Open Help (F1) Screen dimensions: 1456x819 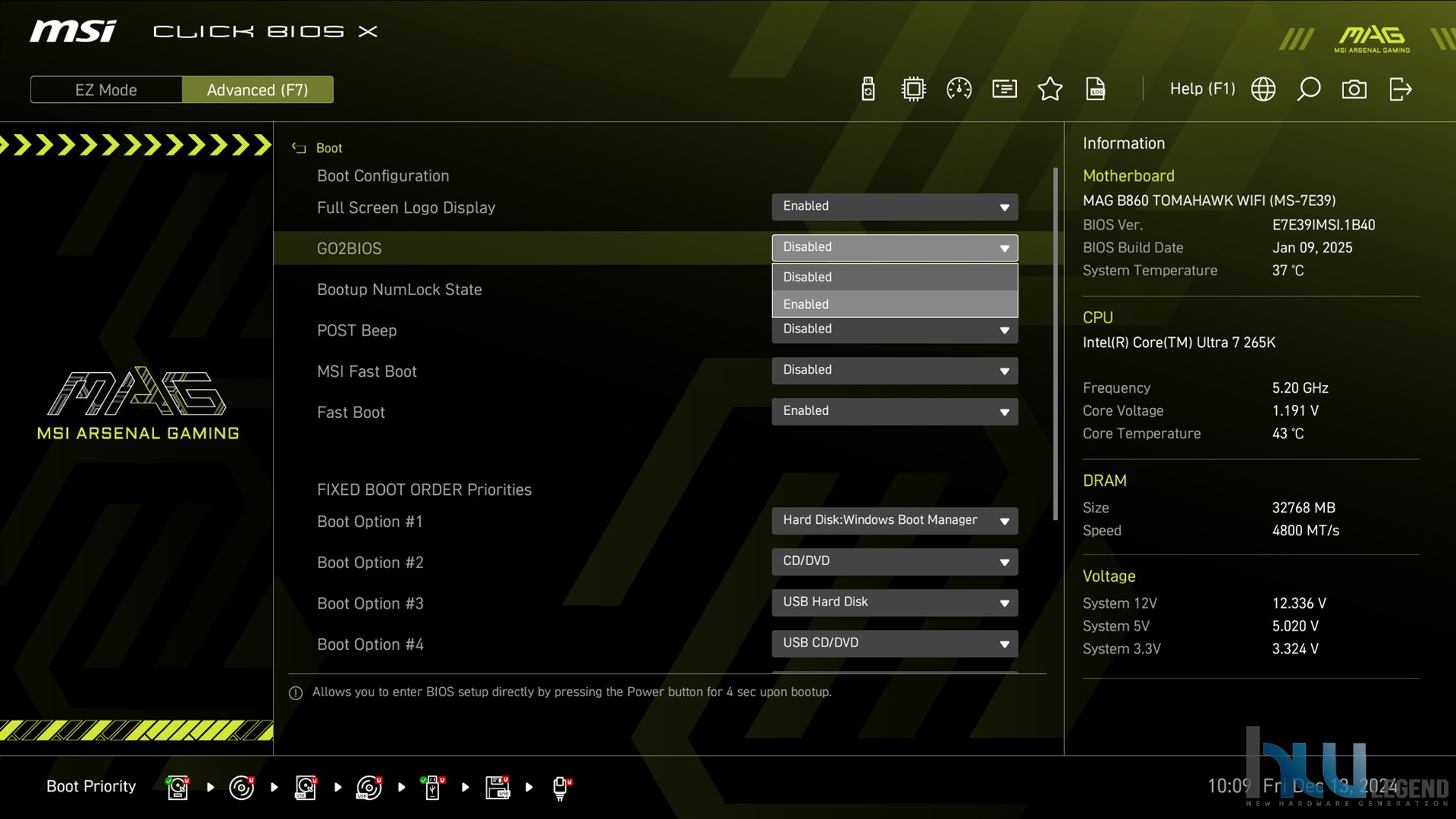1202,88
